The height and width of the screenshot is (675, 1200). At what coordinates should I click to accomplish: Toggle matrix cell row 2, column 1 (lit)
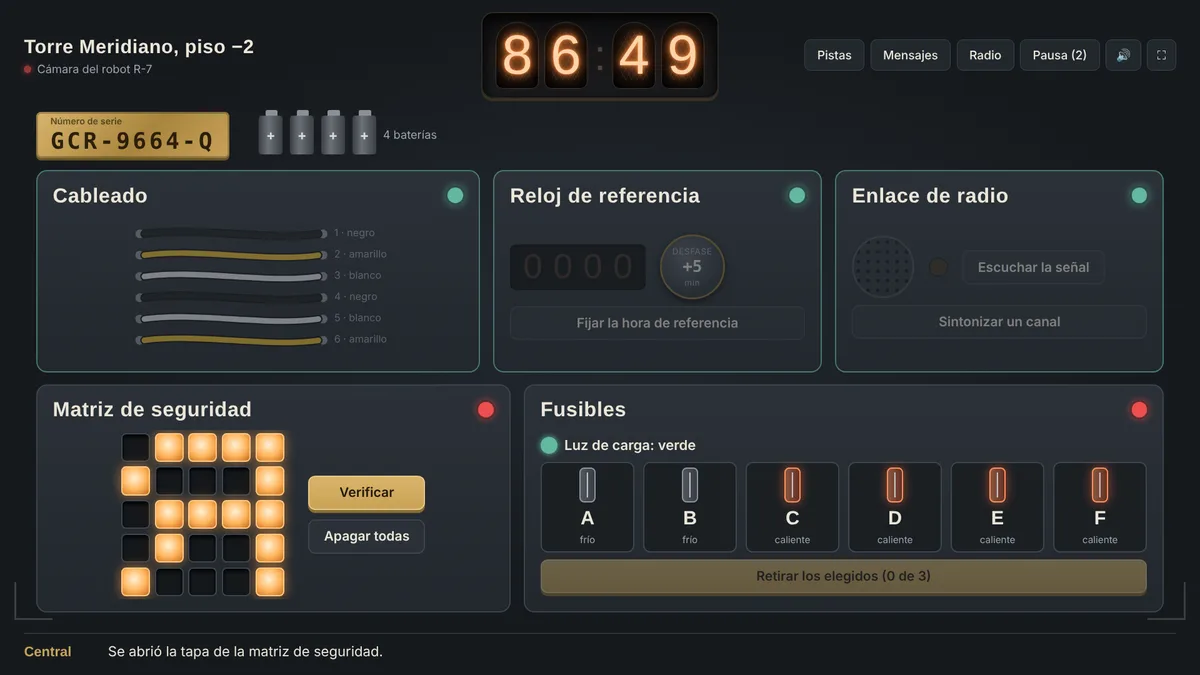136,481
